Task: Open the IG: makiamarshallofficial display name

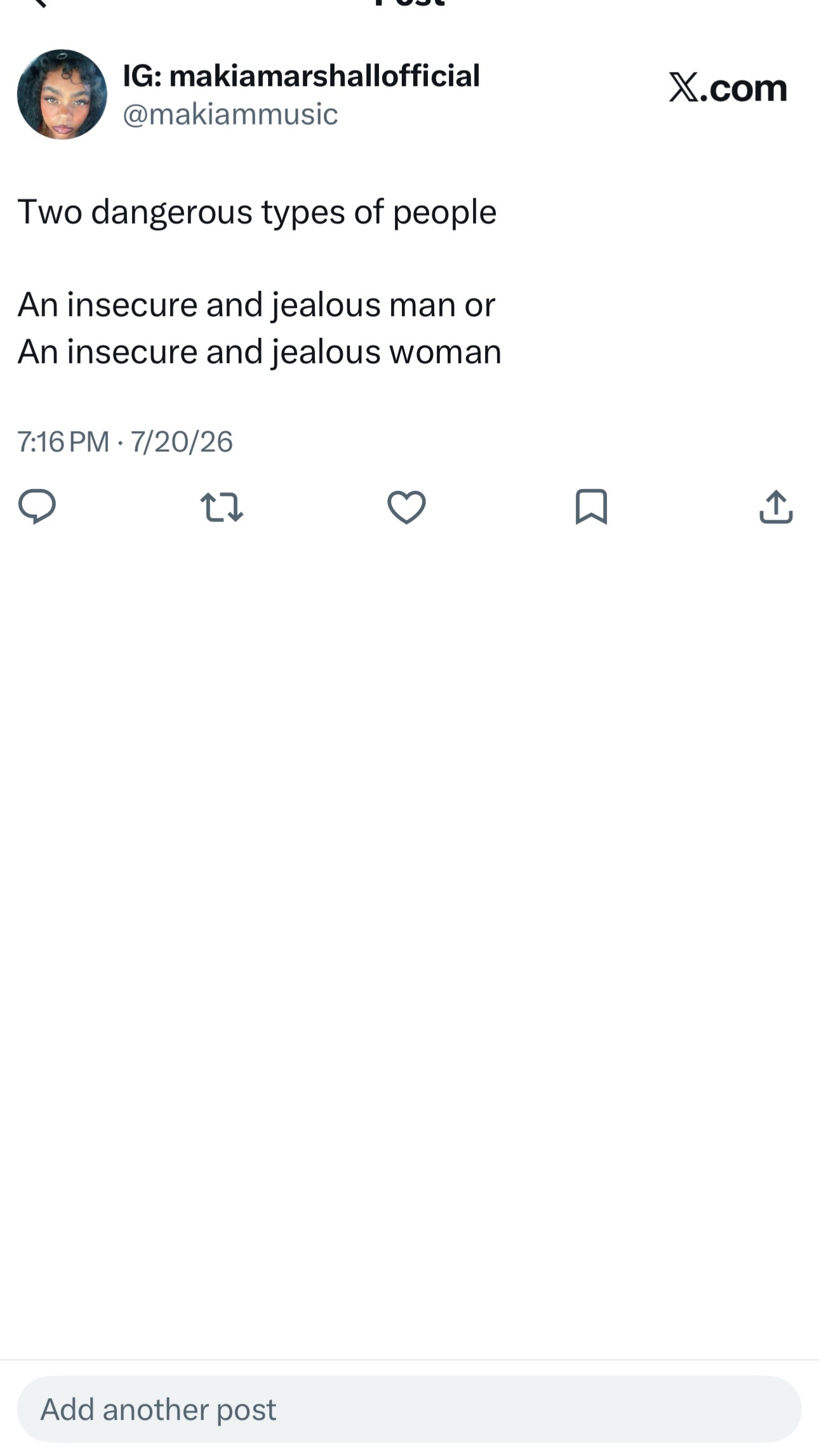Action: [x=301, y=76]
